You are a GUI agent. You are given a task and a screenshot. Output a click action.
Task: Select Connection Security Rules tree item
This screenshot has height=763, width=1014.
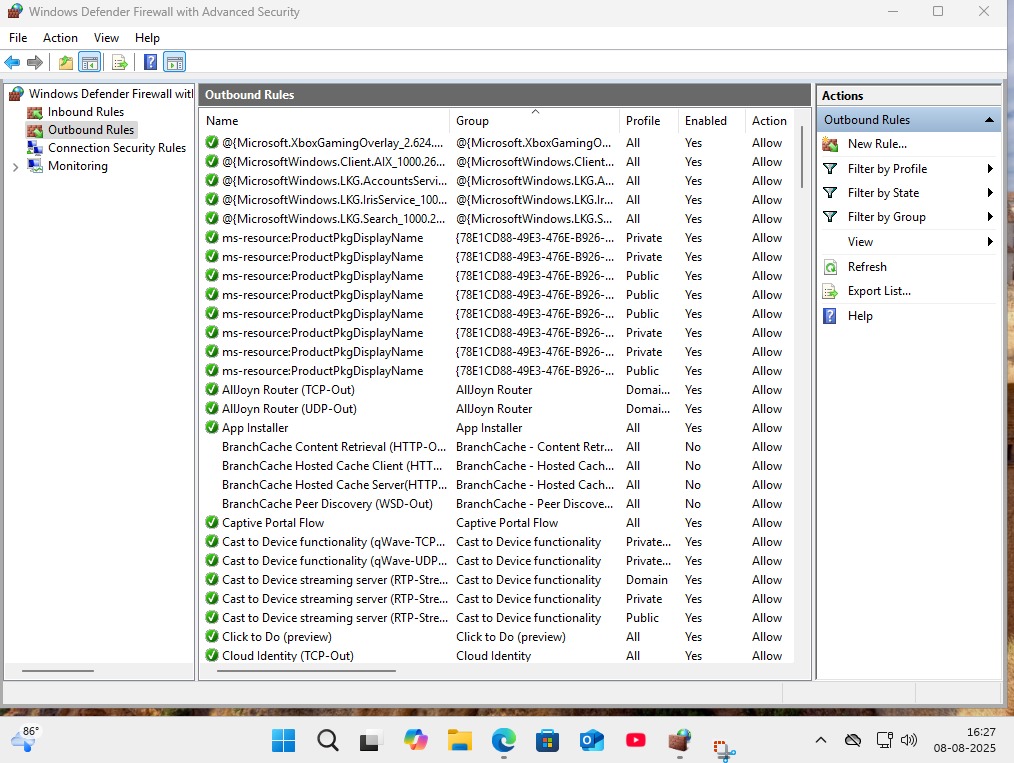point(116,148)
